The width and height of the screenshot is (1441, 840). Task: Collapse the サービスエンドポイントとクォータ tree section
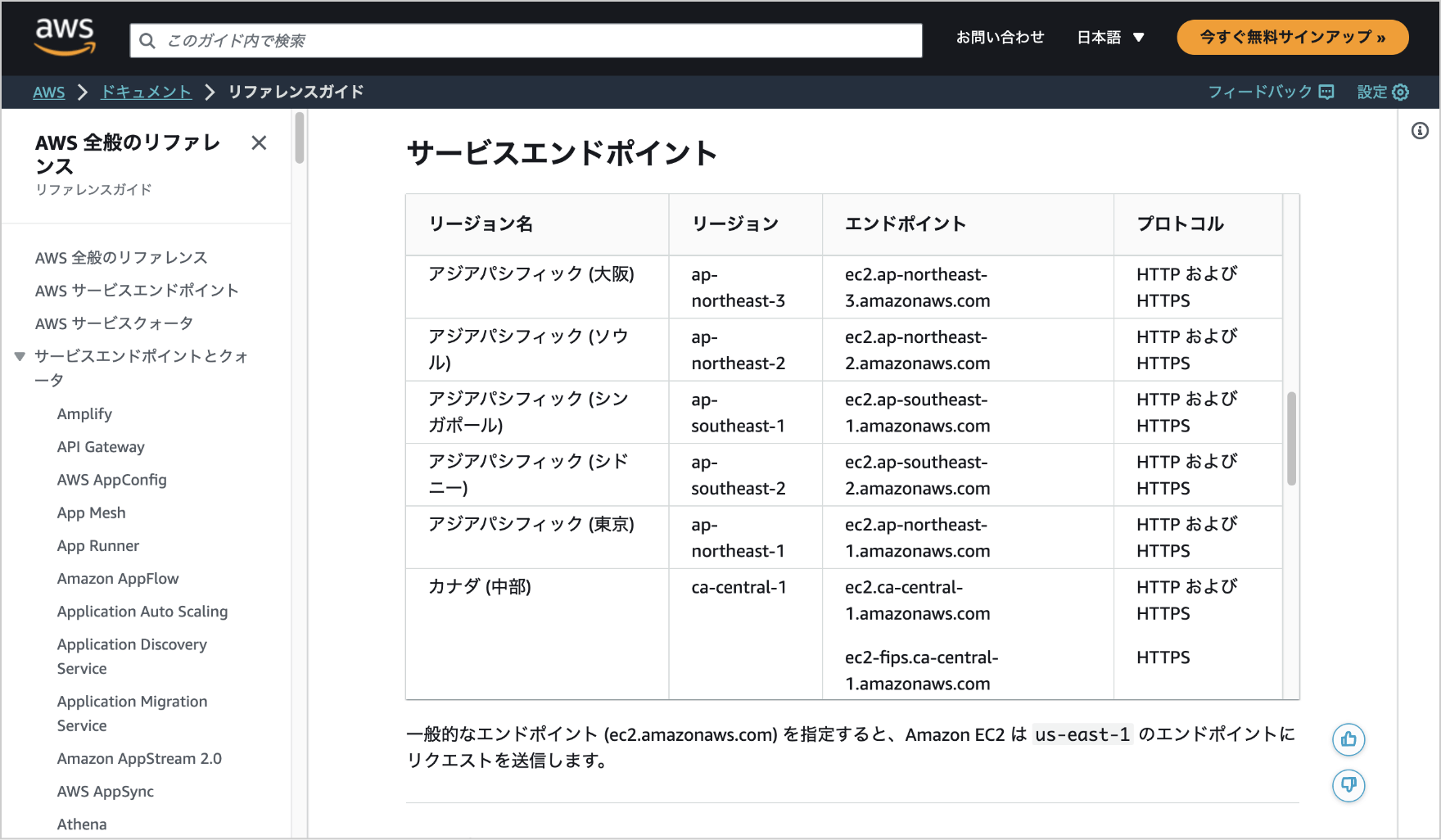[x=20, y=356]
